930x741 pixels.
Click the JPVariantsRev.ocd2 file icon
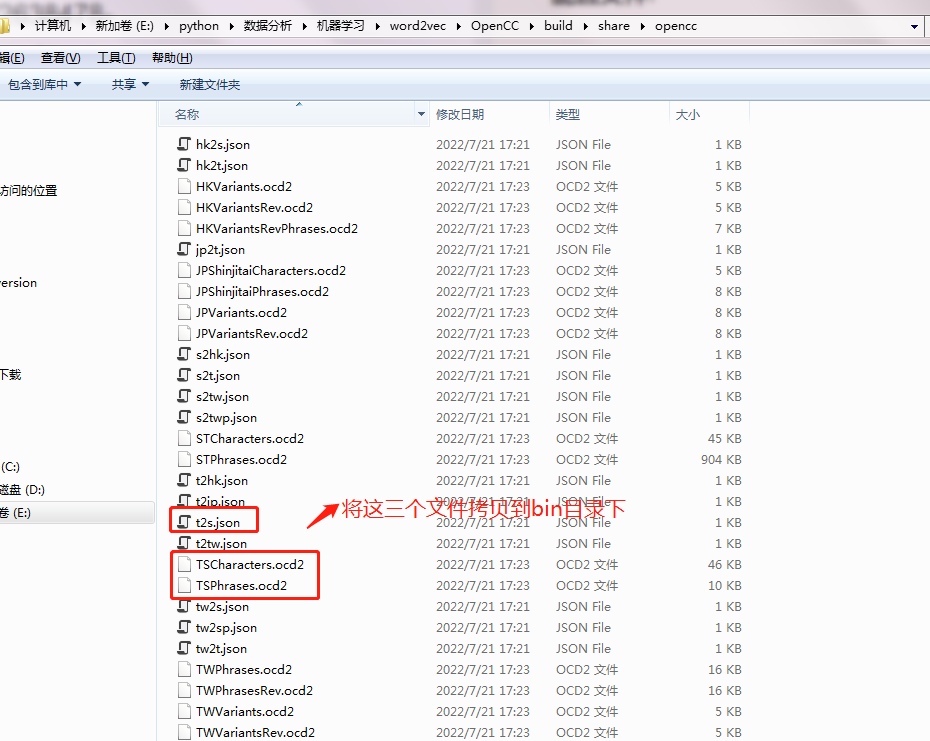click(x=184, y=333)
